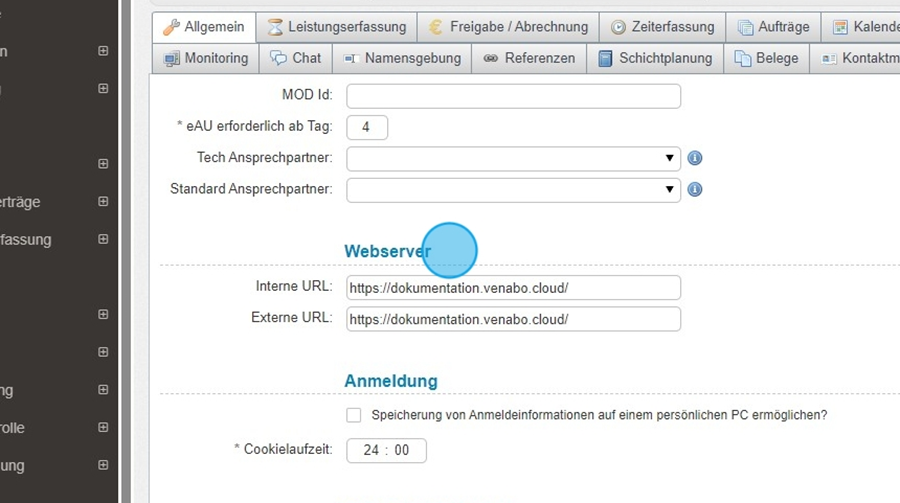The height and width of the screenshot is (503, 900).
Task: Click the info icon beside Standard Ansprechpartner
Action: pos(695,189)
